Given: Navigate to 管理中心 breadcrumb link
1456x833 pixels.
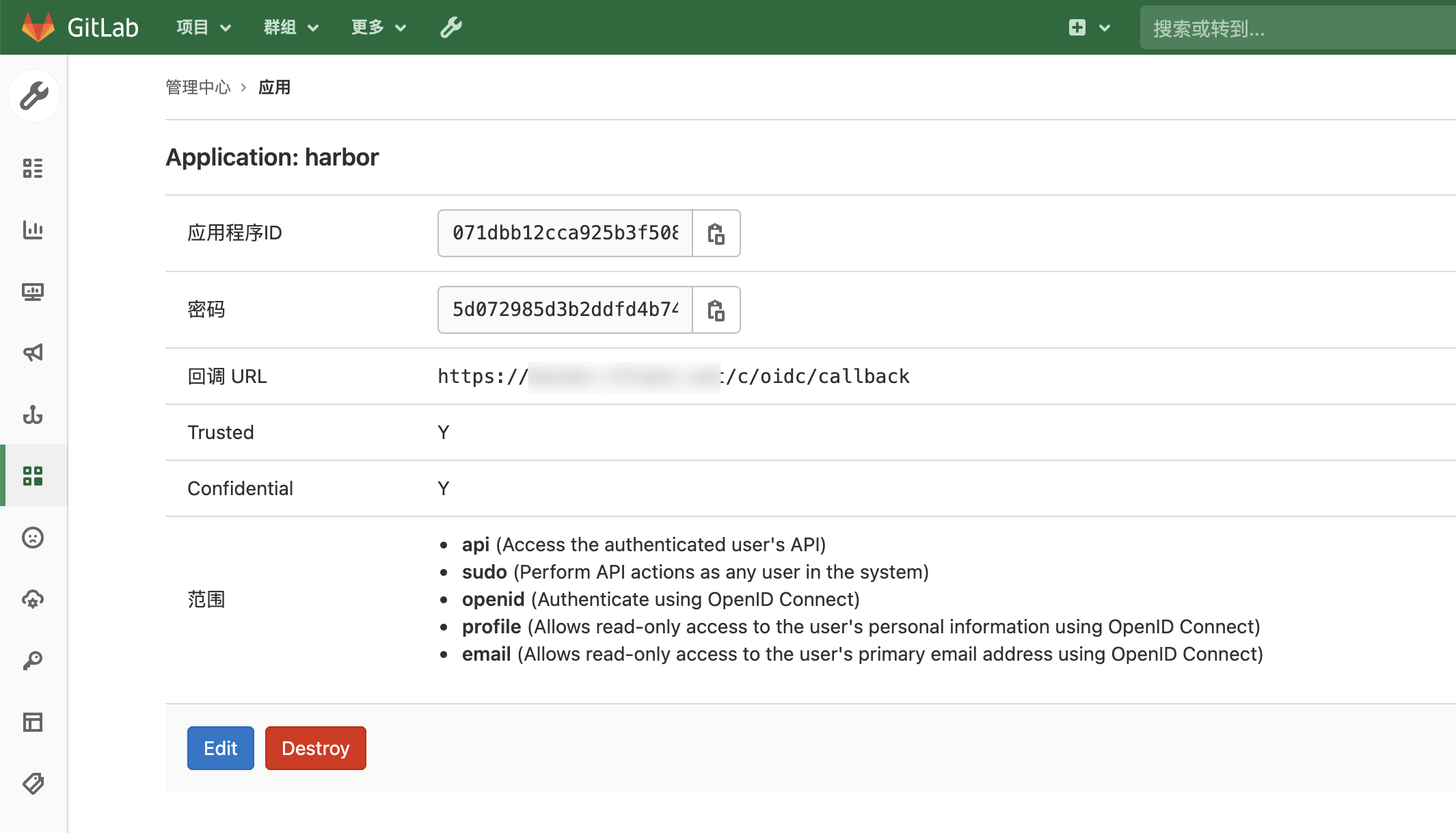Looking at the screenshot, I should point(198,88).
